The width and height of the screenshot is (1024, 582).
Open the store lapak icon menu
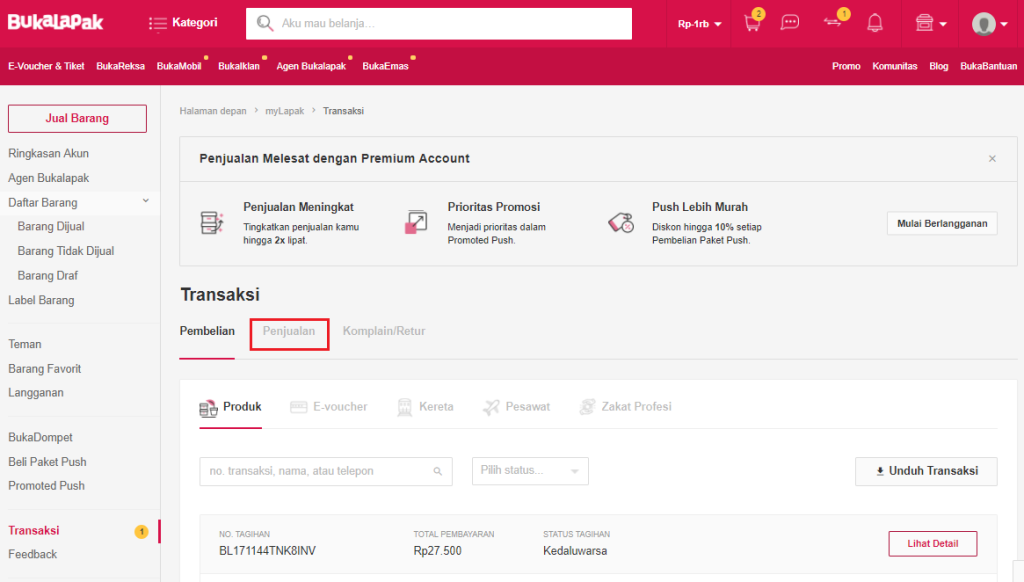coord(931,24)
